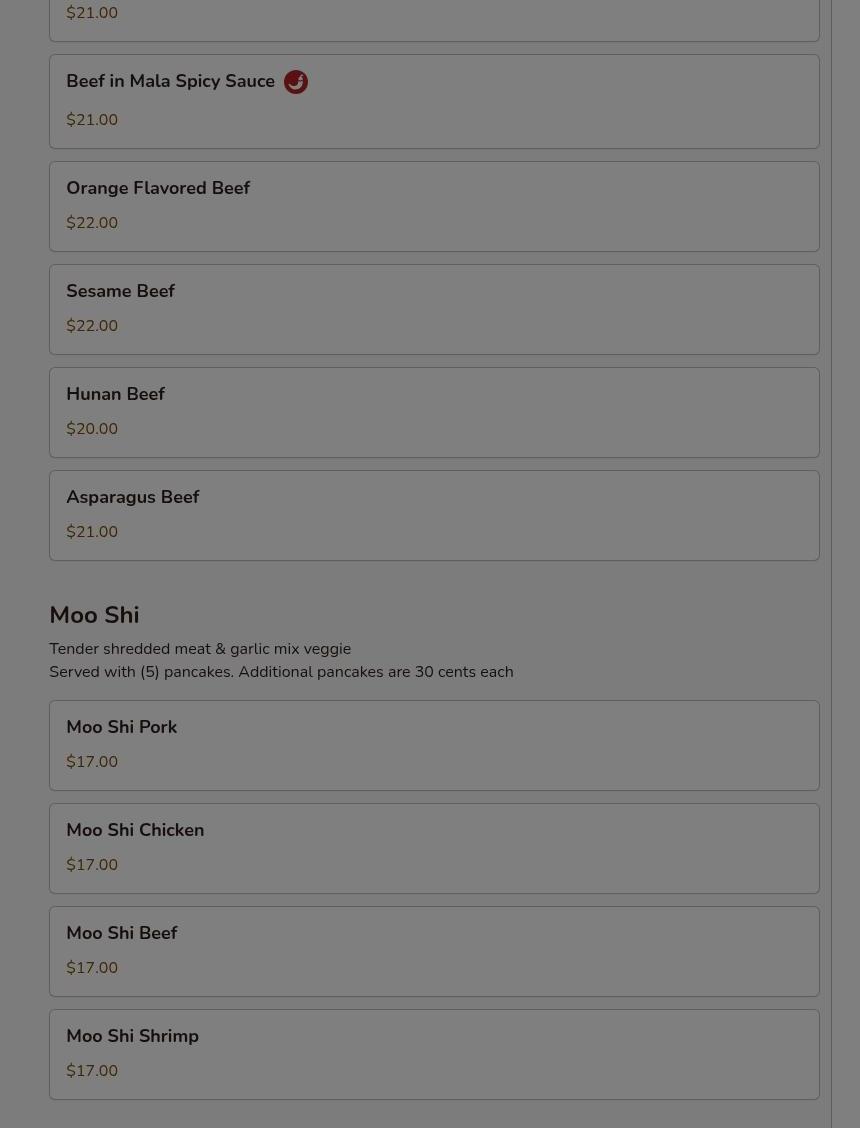Open the Moo Shi Shrimp item

(x=434, y=1054)
